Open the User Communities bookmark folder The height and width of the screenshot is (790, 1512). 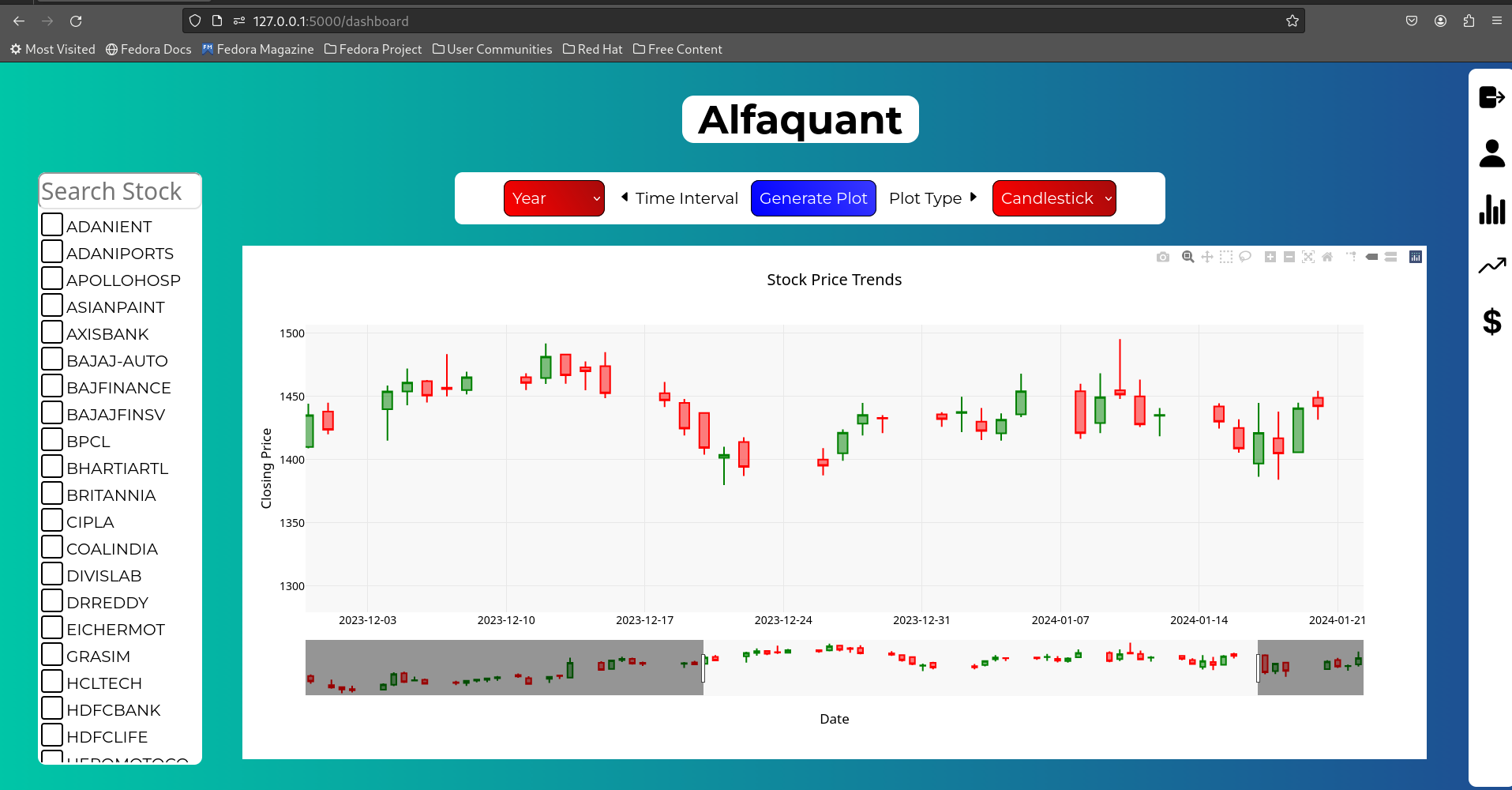492,49
